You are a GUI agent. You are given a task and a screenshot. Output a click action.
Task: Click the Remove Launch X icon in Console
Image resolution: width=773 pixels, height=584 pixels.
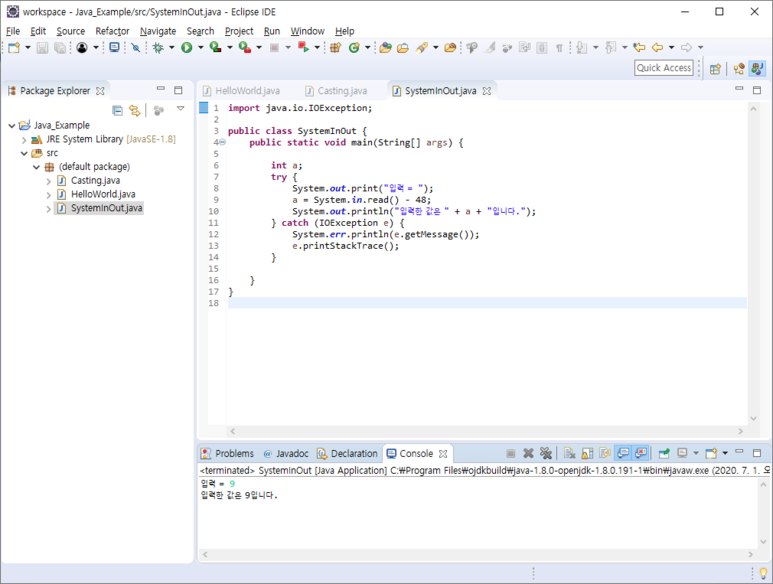point(528,453)
